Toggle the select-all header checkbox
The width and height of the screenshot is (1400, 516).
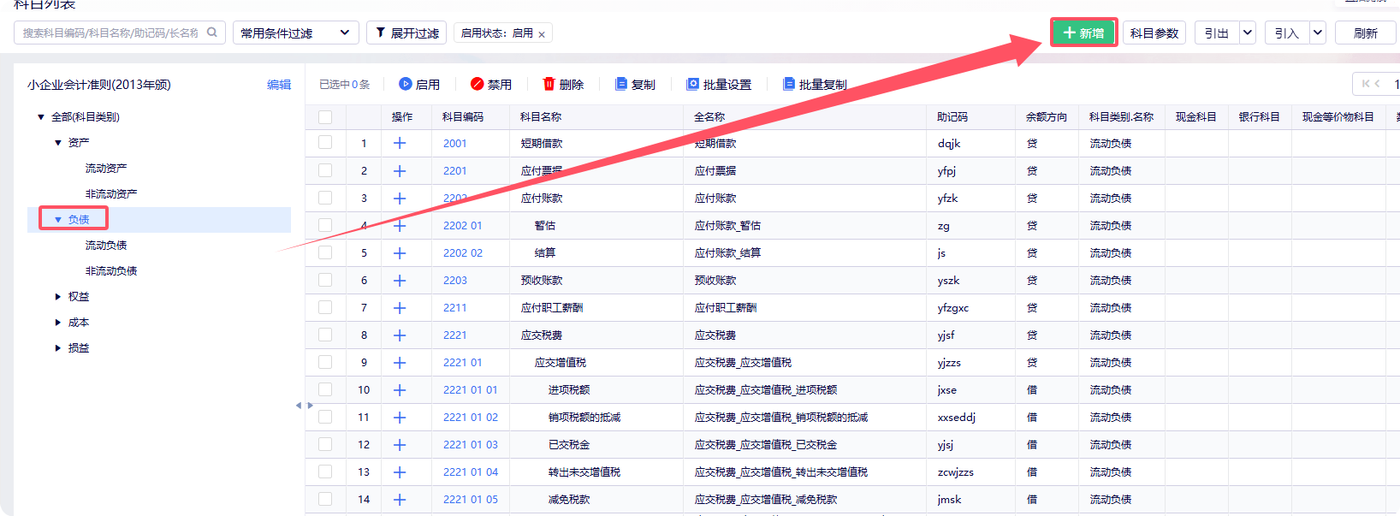tap(325, 117)
